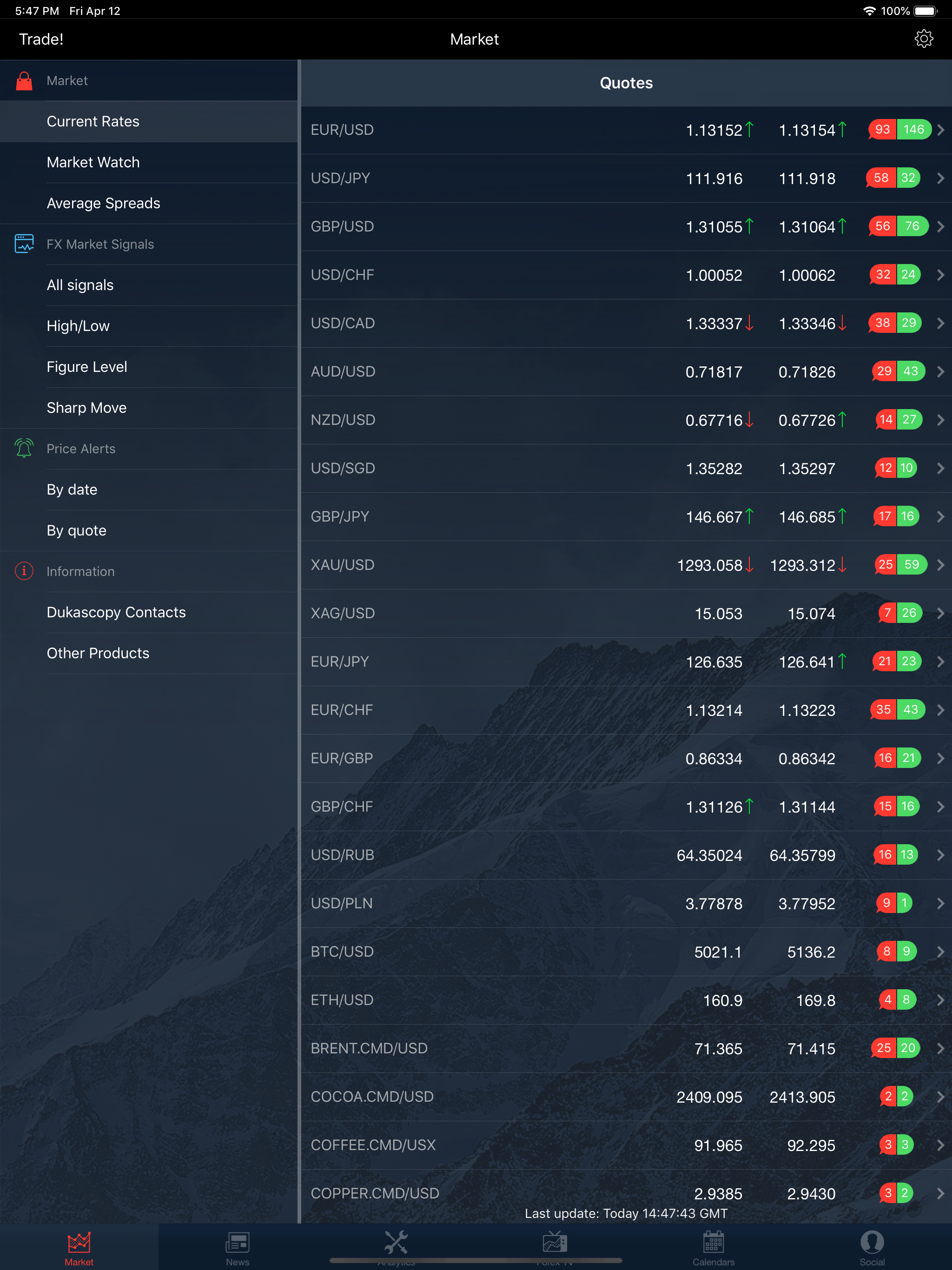Tap the Trade! button
The width and height of the screenshot is (952, 1270).
41,39
